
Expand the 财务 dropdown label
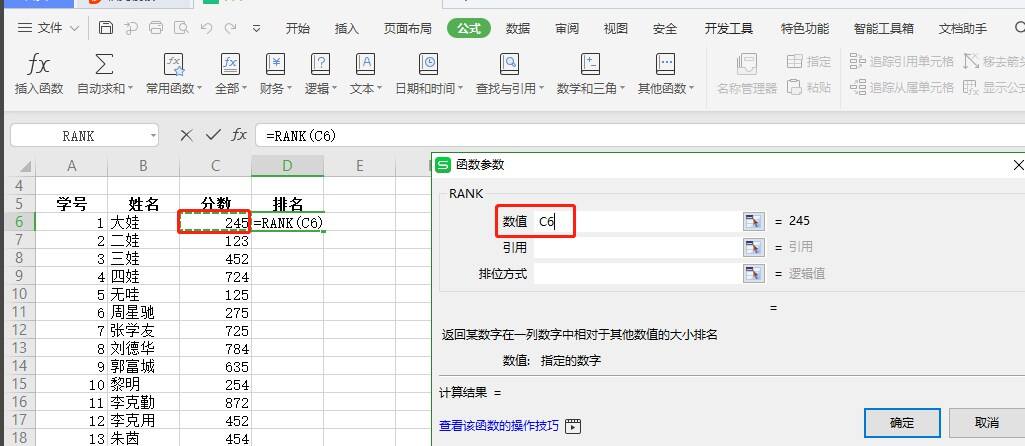pos(275,88)
